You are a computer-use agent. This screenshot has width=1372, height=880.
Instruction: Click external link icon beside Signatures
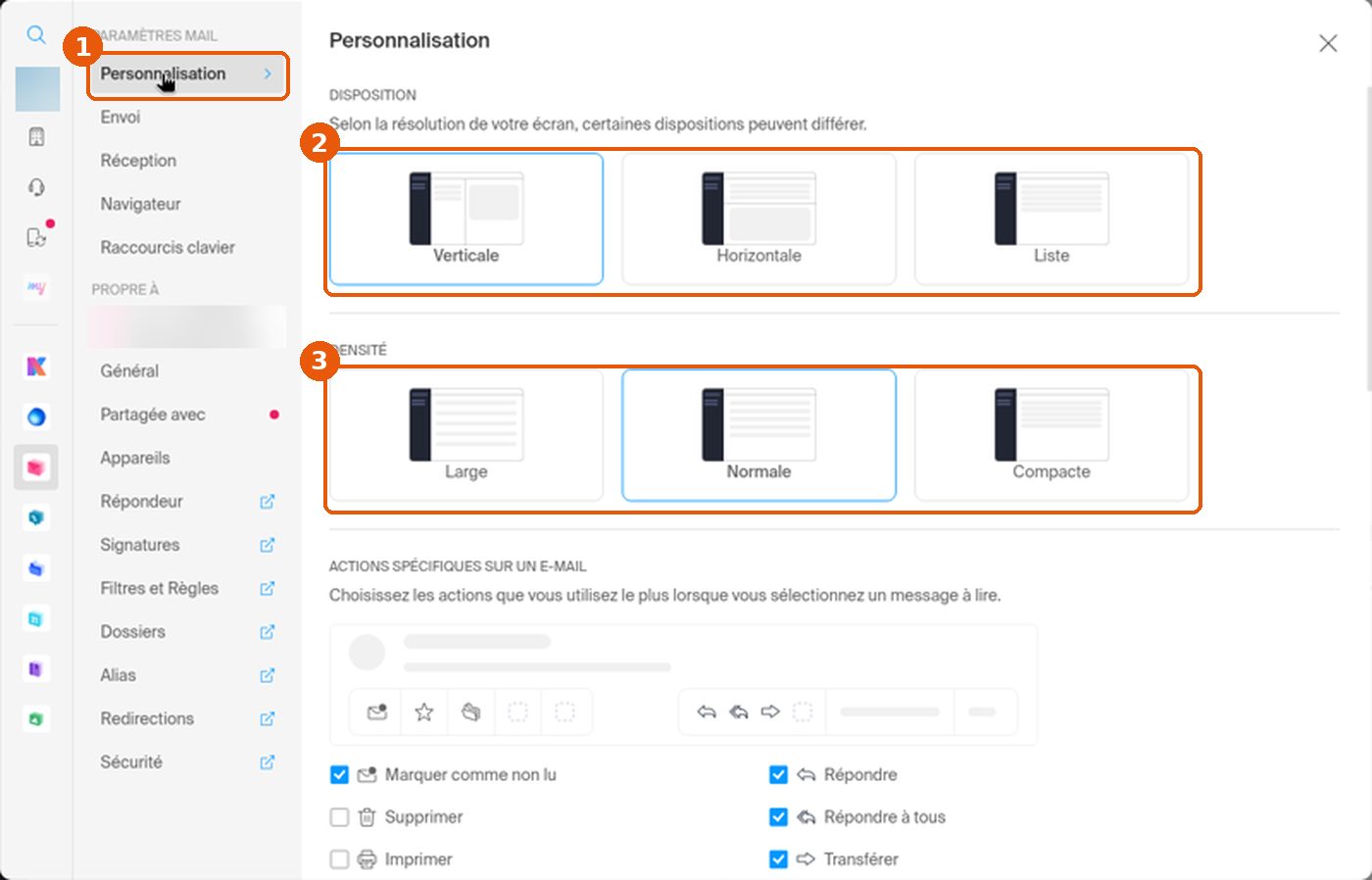pyautogui.click(x=267, y=545)
